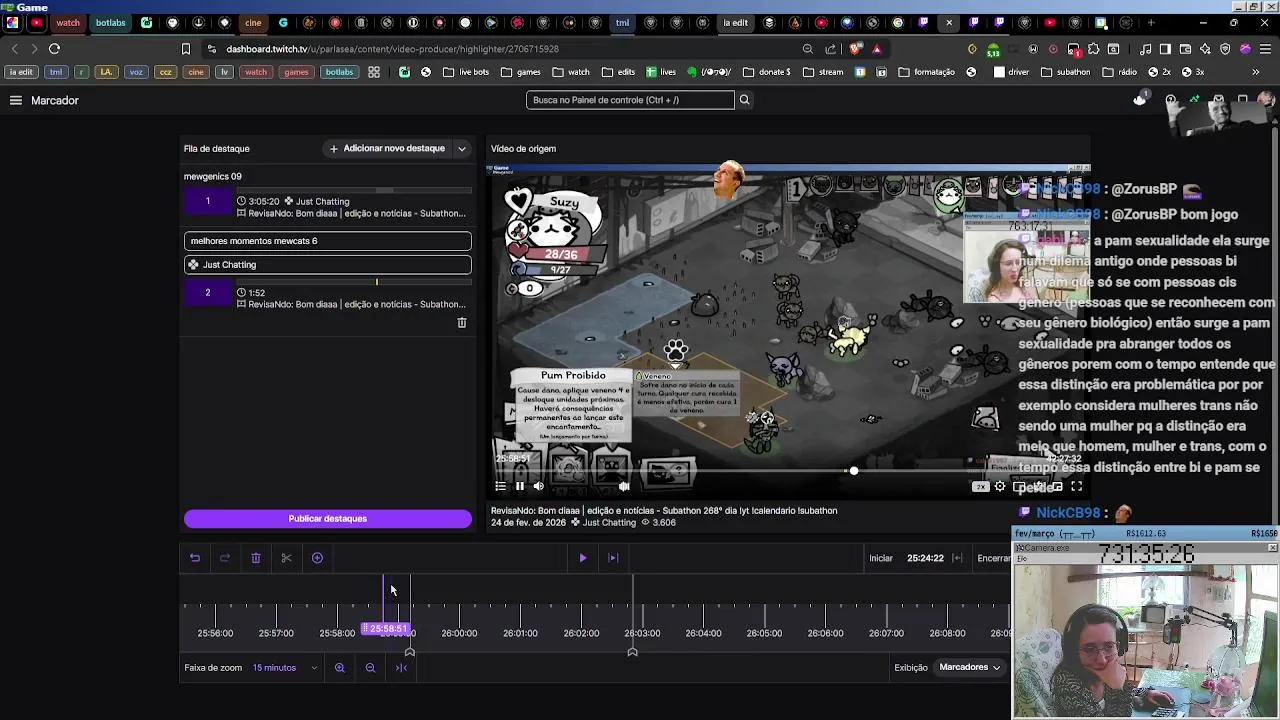Open the 'games' bookmark chip
Viewport: 1280px width, 720px height.
pyautogui.click(x=296, y=72)
